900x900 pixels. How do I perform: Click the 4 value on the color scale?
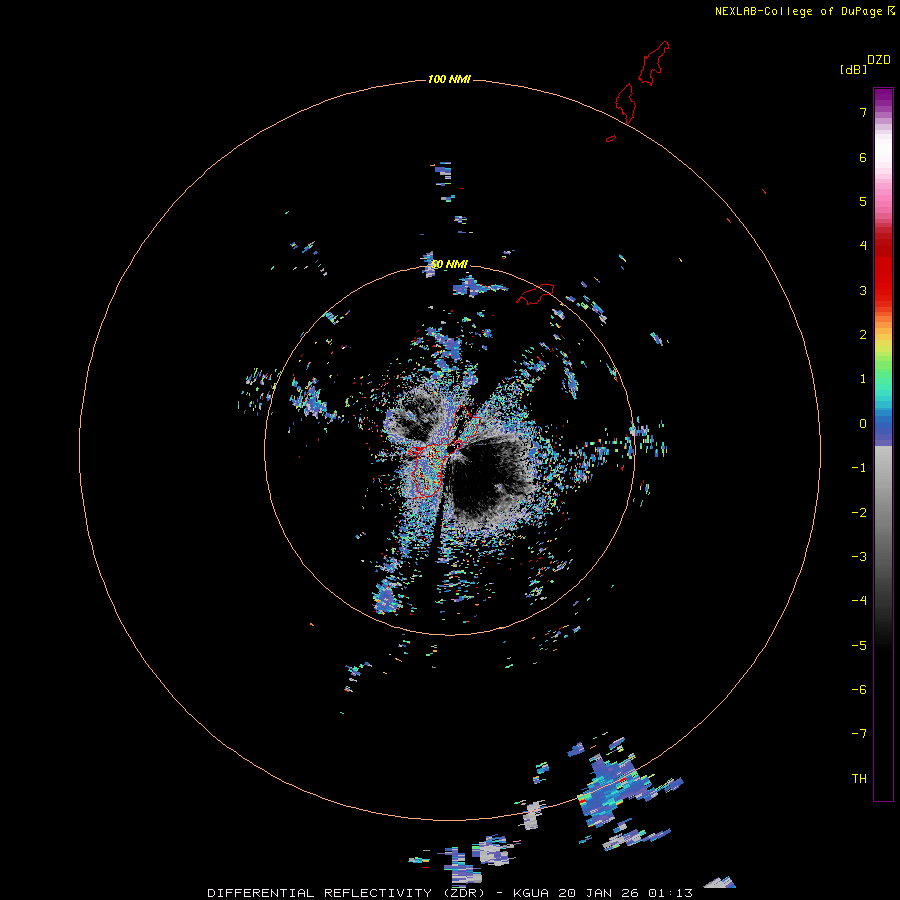coord(863,246)
